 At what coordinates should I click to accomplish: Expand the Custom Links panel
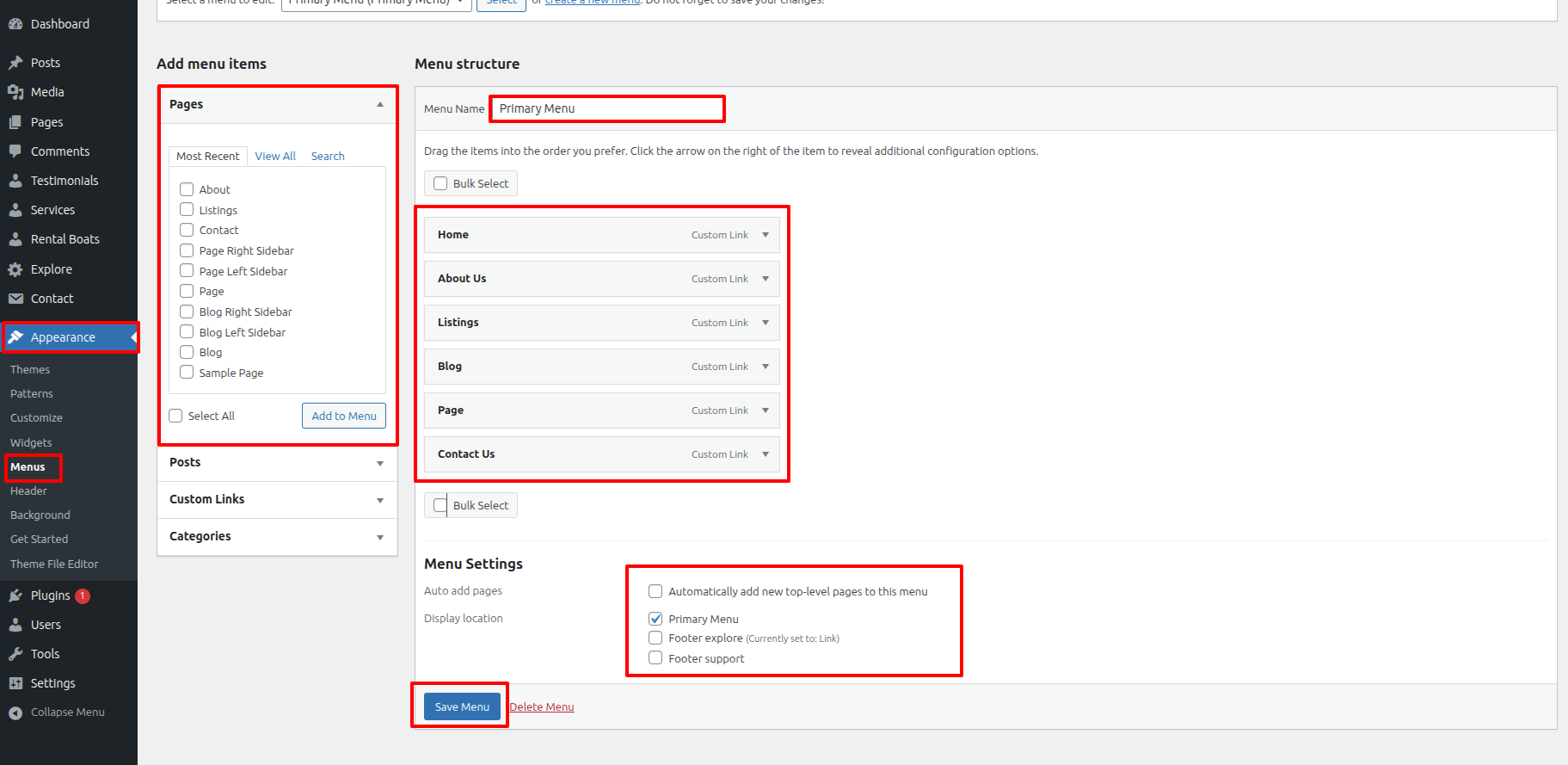(x=380, y=500)
